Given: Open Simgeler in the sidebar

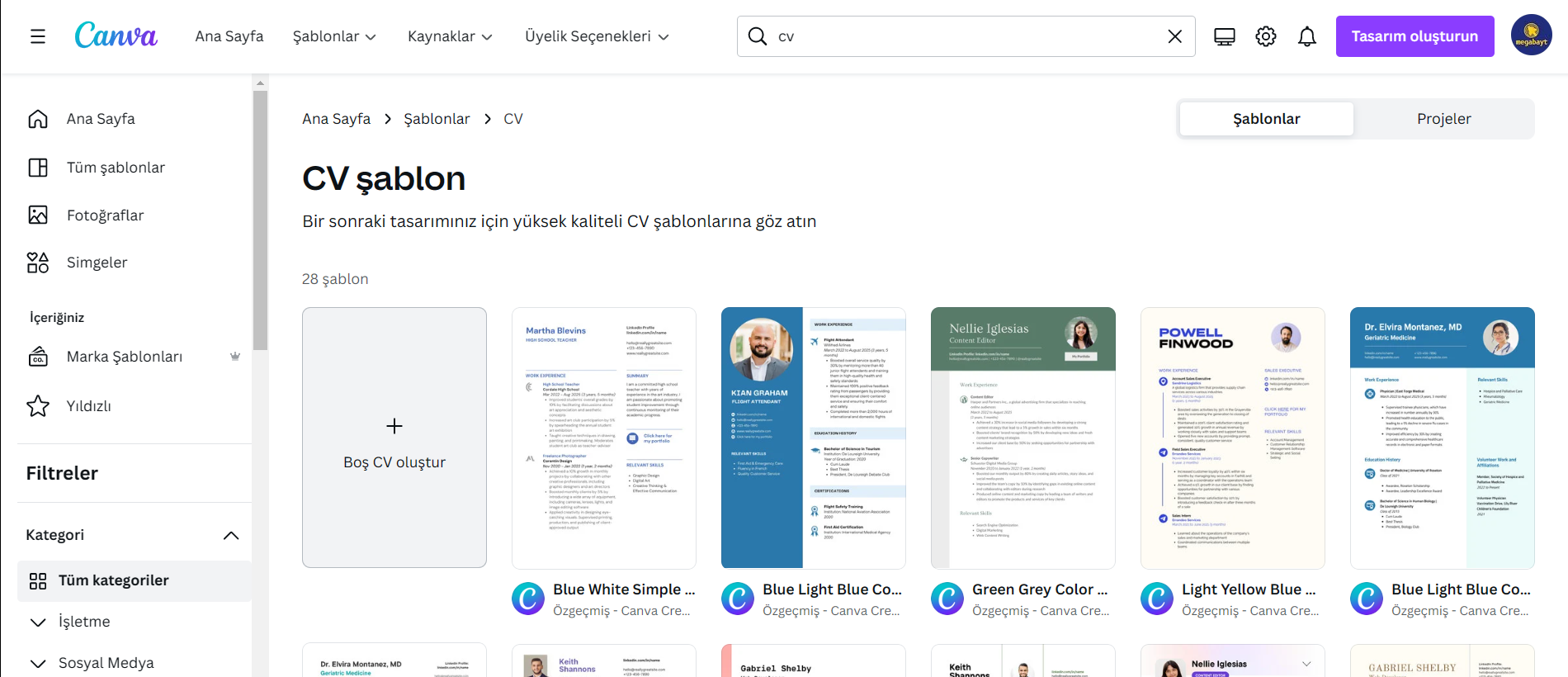Looking at the screenshot, I should (97, 263).
